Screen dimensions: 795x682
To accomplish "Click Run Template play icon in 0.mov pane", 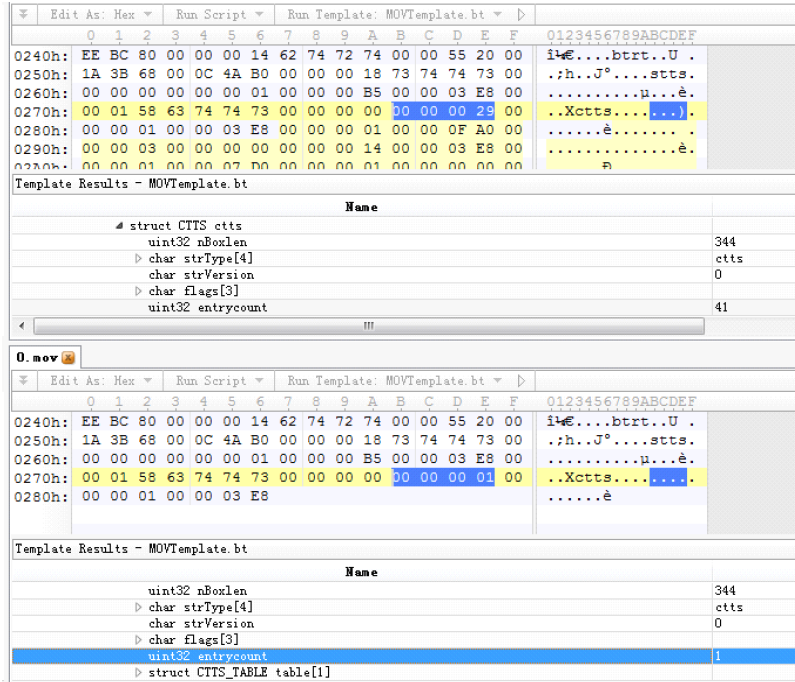I will pos(521,381).
